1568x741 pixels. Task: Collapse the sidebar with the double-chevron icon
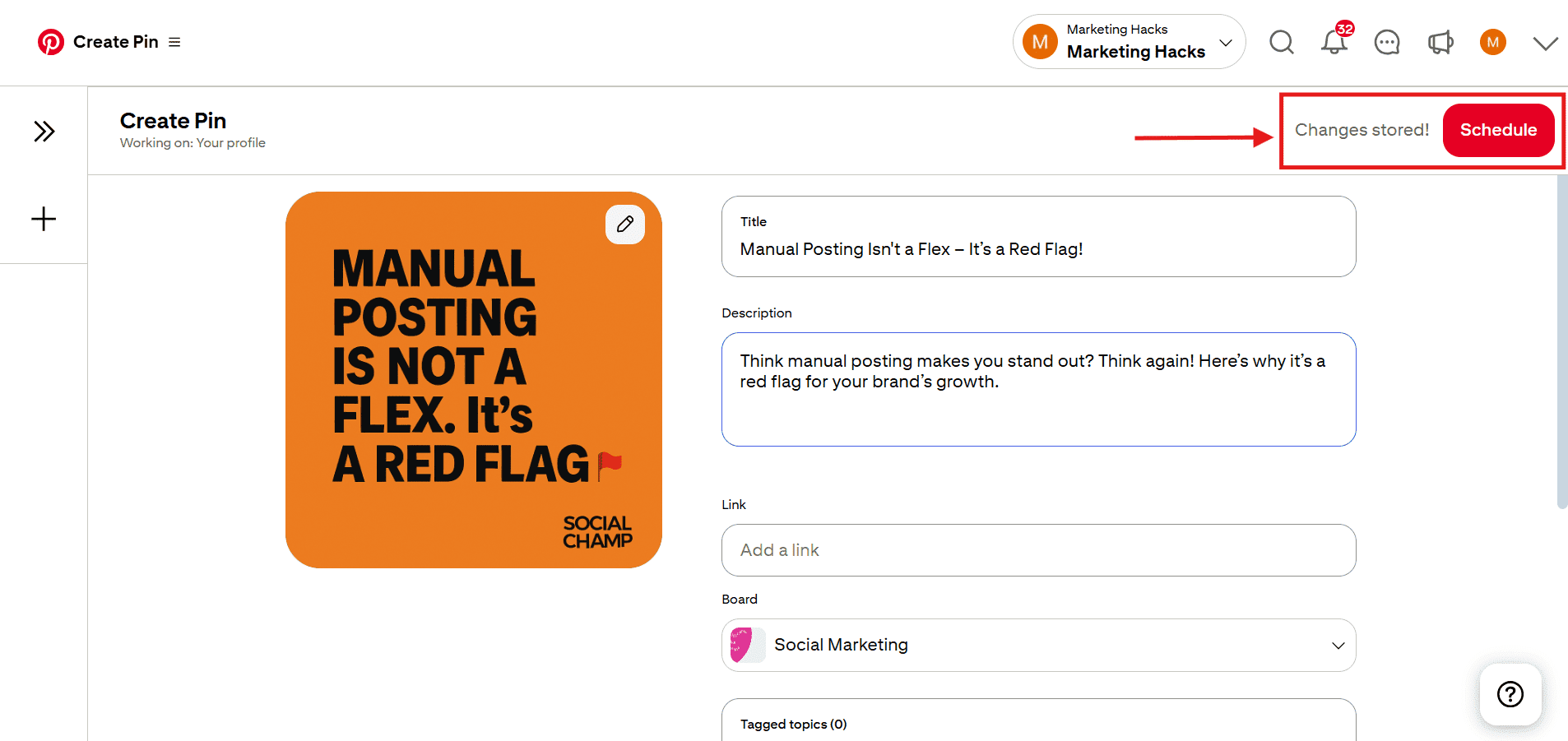[44, 130]
